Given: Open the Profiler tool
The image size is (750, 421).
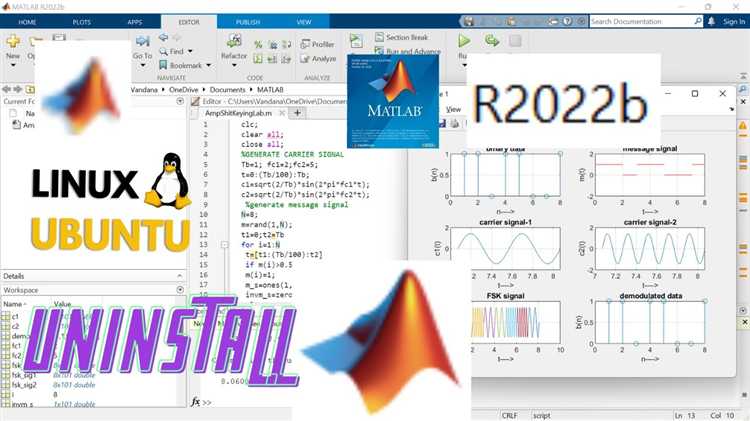Looking at the screenshot, I should coord(318,44).
